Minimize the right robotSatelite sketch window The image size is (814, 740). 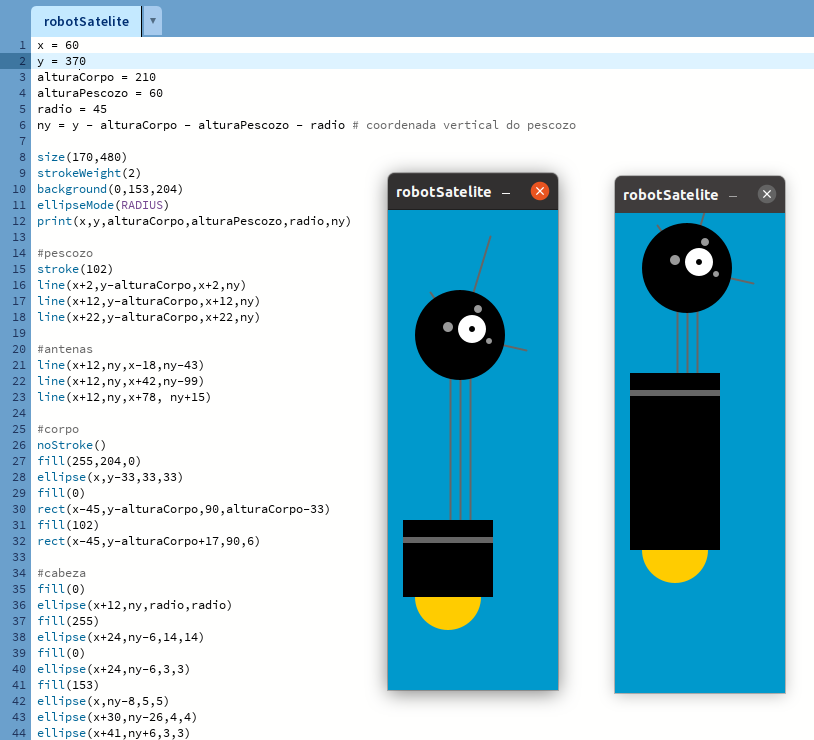click(x=733, y=195)
